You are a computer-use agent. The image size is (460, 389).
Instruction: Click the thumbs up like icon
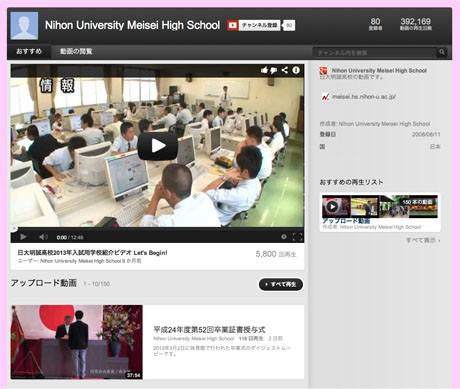click(x=264, y=70)
